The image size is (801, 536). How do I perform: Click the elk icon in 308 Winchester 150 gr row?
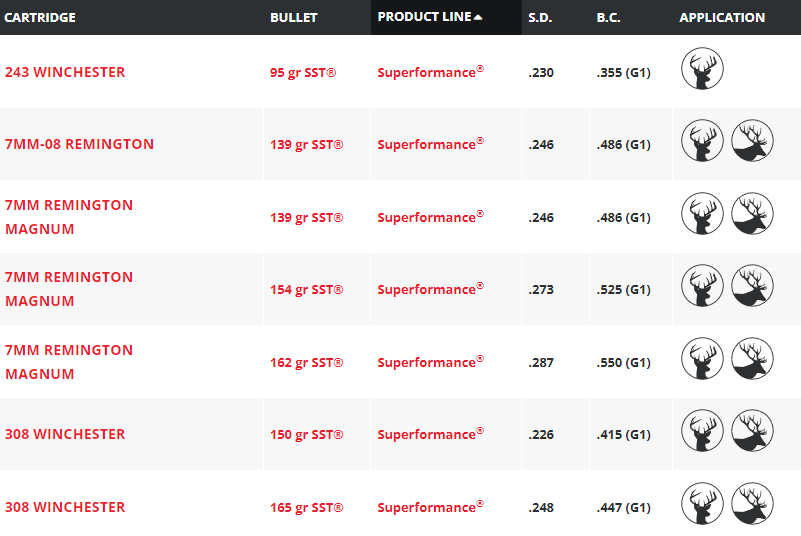click(x=752, y=430)
